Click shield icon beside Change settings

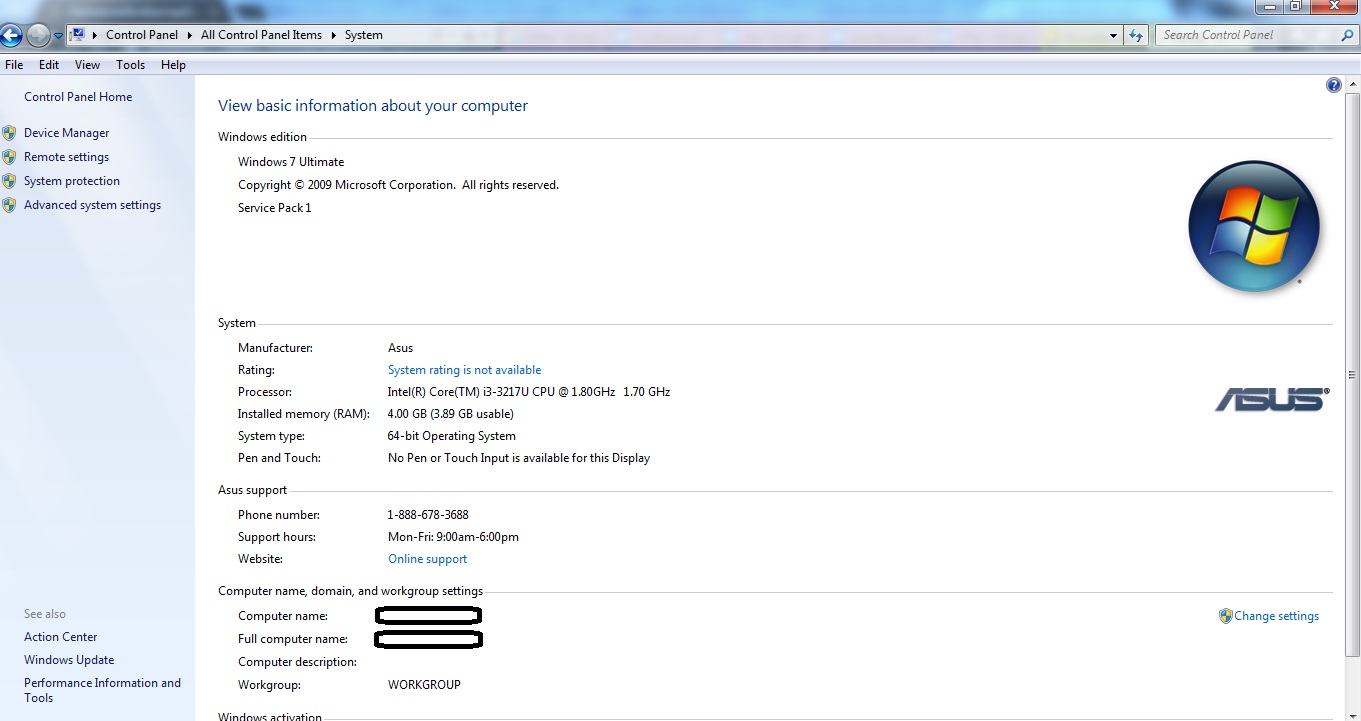pos(1226,616)
